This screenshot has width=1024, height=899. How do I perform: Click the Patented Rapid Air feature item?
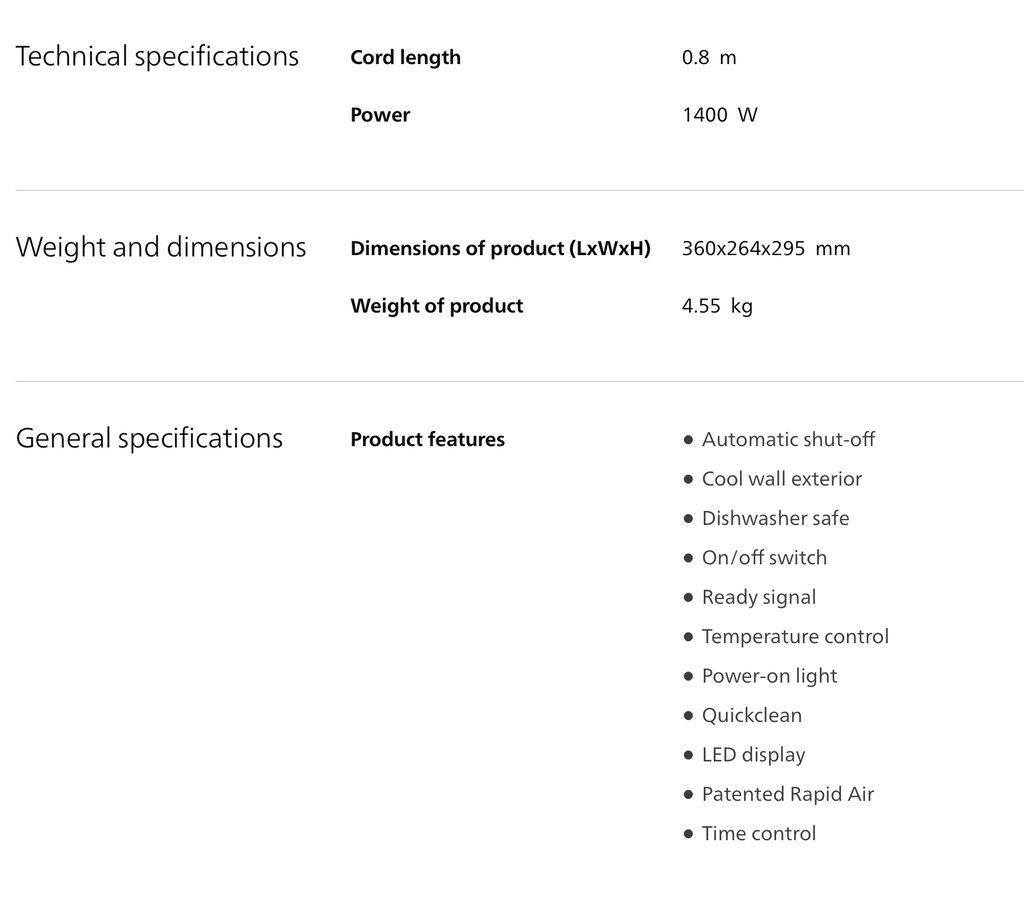coord(787,794)
